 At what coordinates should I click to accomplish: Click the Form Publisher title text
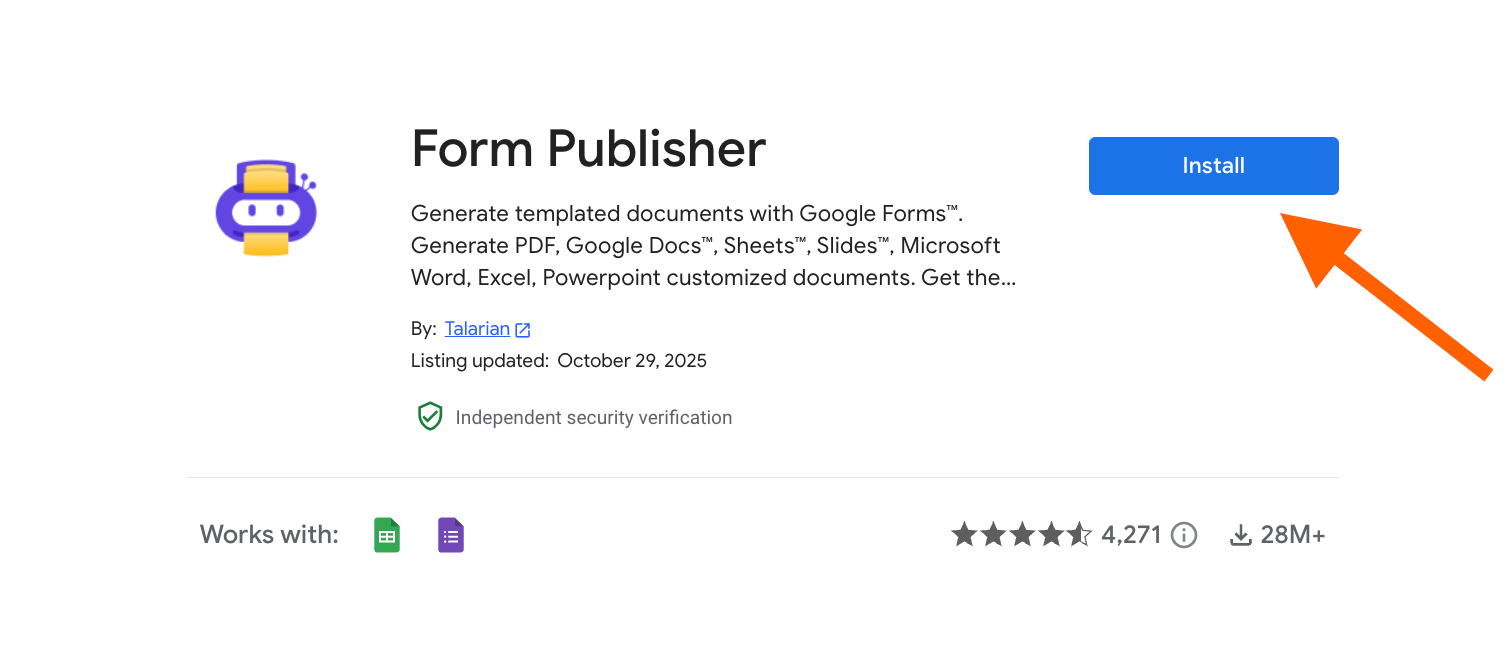point(587,148)
